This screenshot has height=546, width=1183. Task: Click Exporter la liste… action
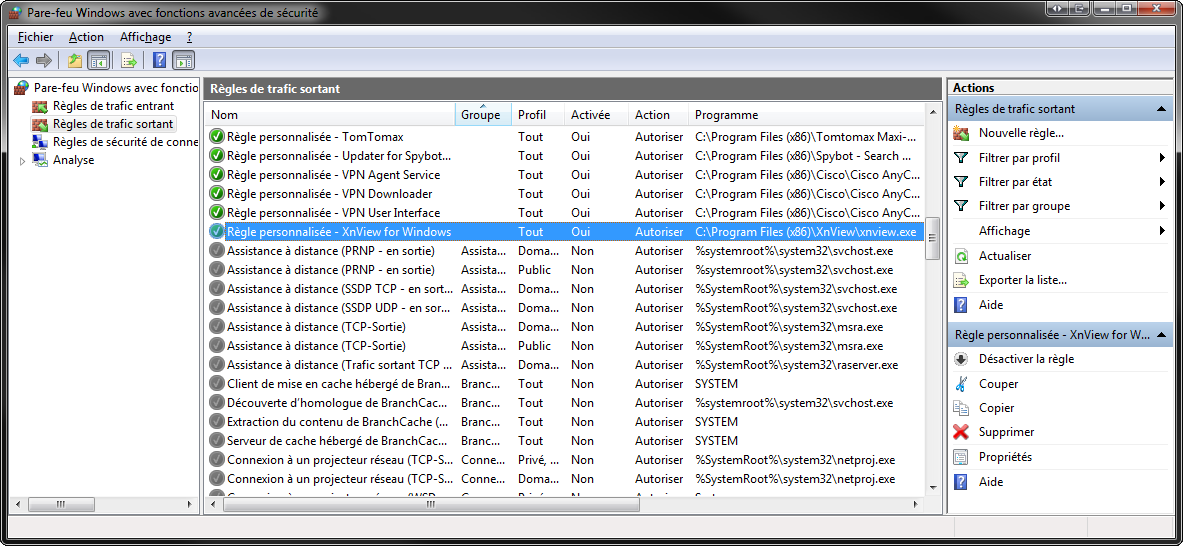(x=1022, y=280)
